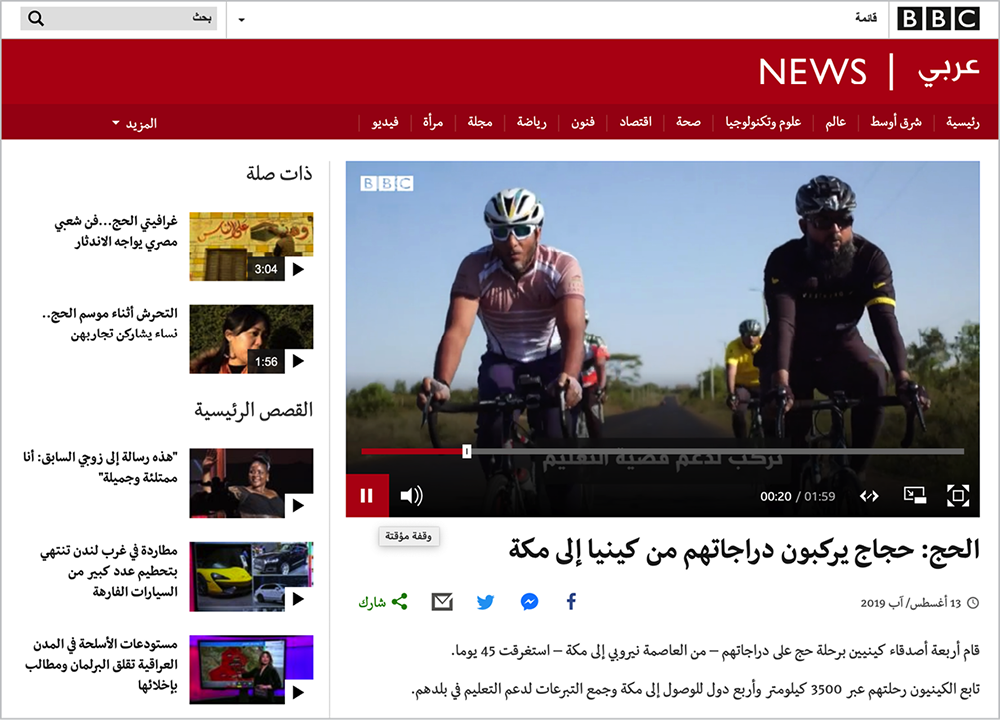Open the green share icon

(x=400, y=601)
